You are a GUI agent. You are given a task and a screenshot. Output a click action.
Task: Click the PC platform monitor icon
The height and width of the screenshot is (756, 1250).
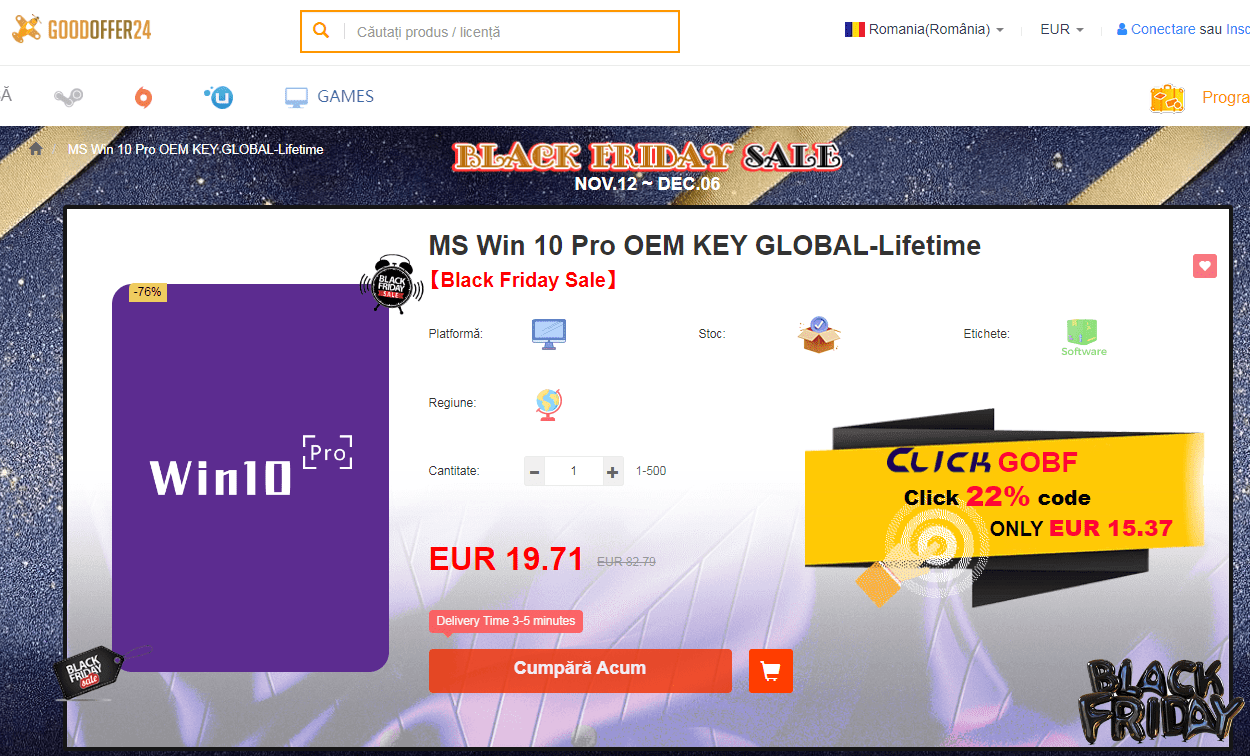(x=549, y=334)
